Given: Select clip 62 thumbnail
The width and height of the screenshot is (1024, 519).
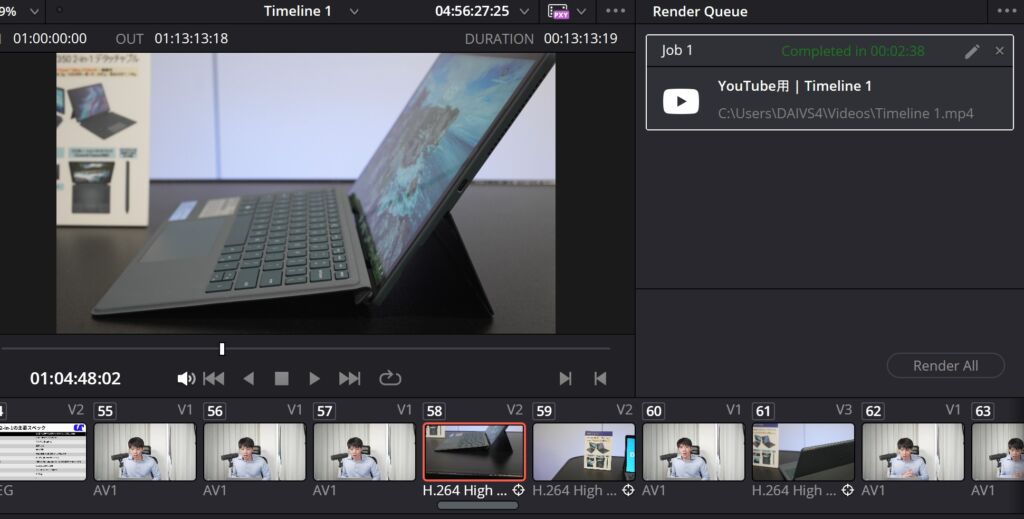Looking at the screenshot, I should click(x=913, y=452).
